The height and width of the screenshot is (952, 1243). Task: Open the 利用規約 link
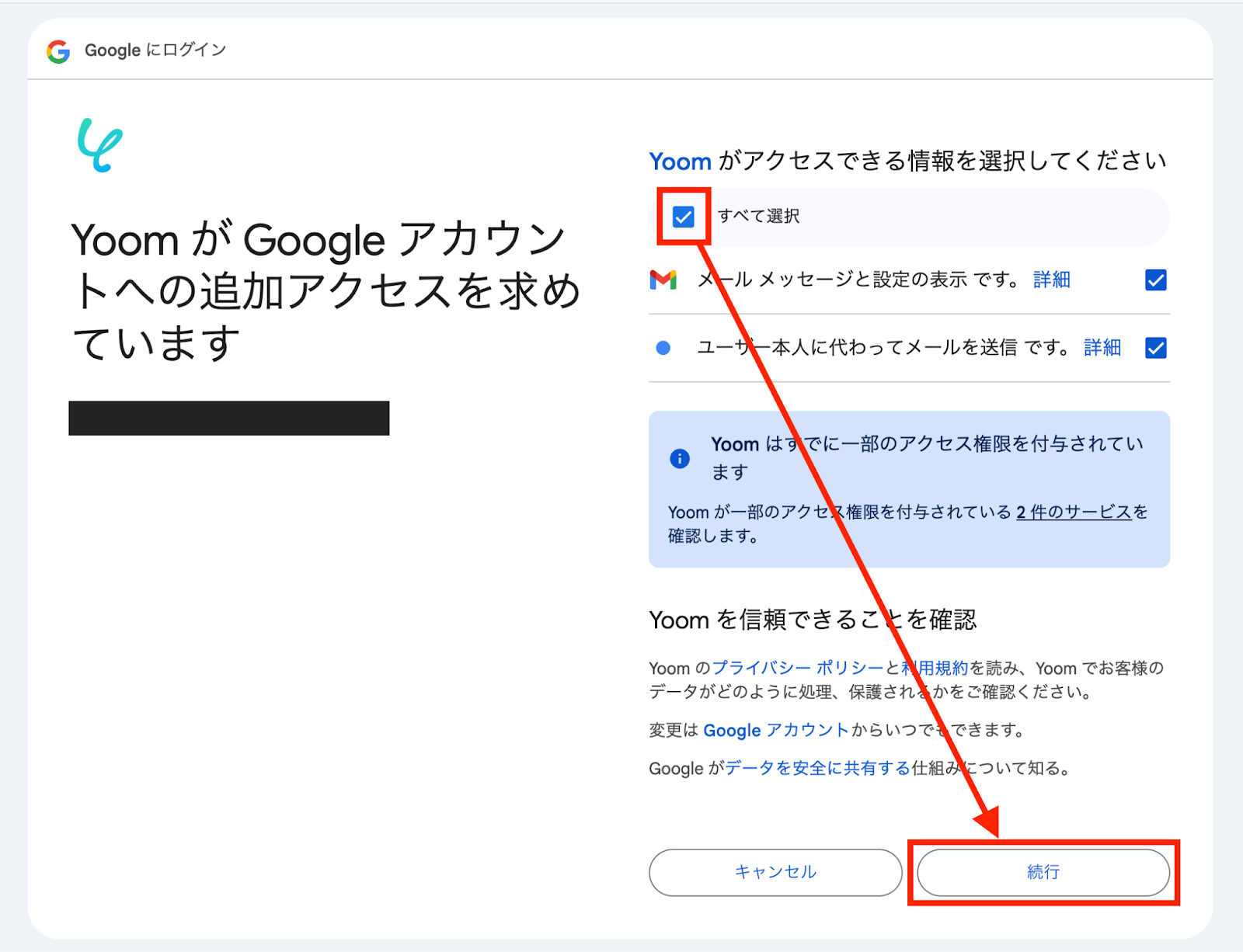point(935,668)
